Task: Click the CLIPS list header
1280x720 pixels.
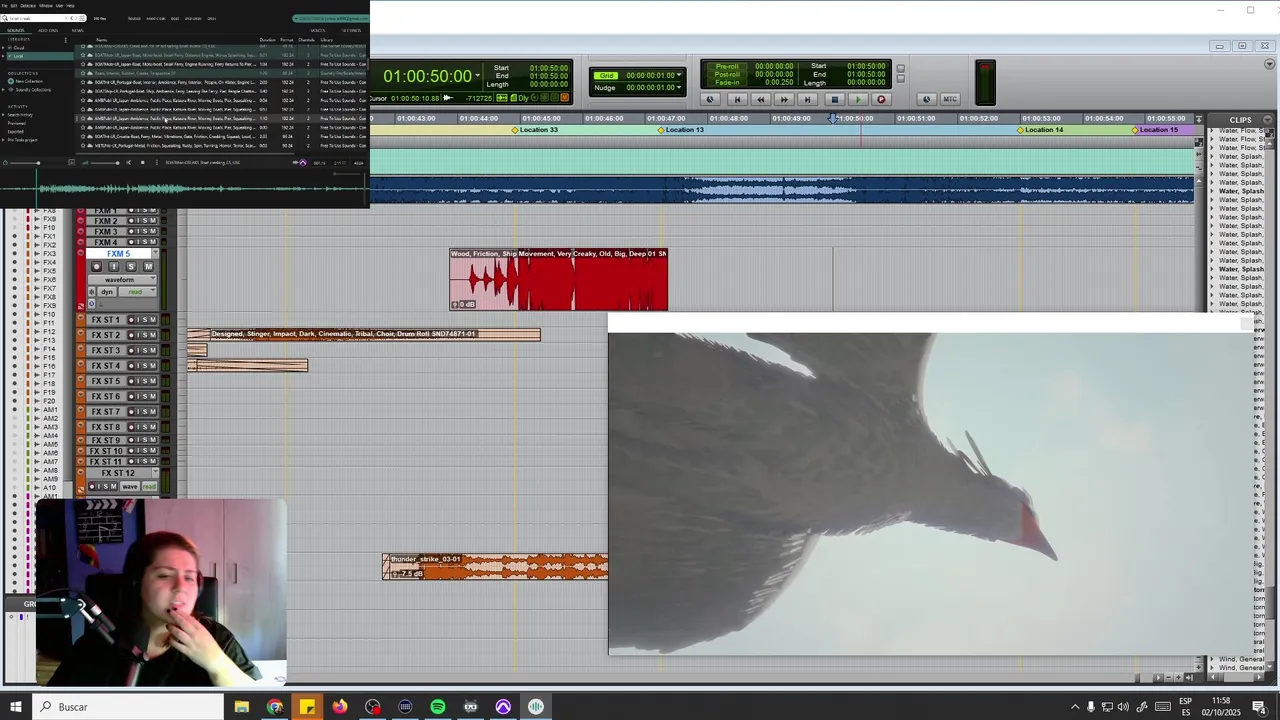Action: (x=1240, y=120)
